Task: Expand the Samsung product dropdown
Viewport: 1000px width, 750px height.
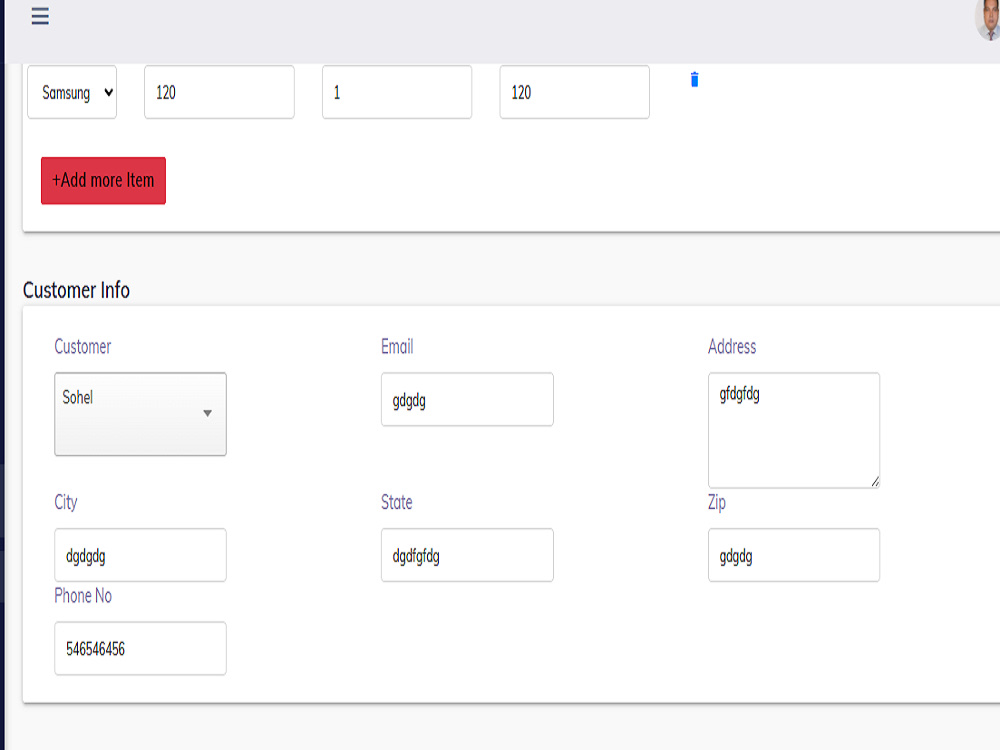Action: [72, 92]
